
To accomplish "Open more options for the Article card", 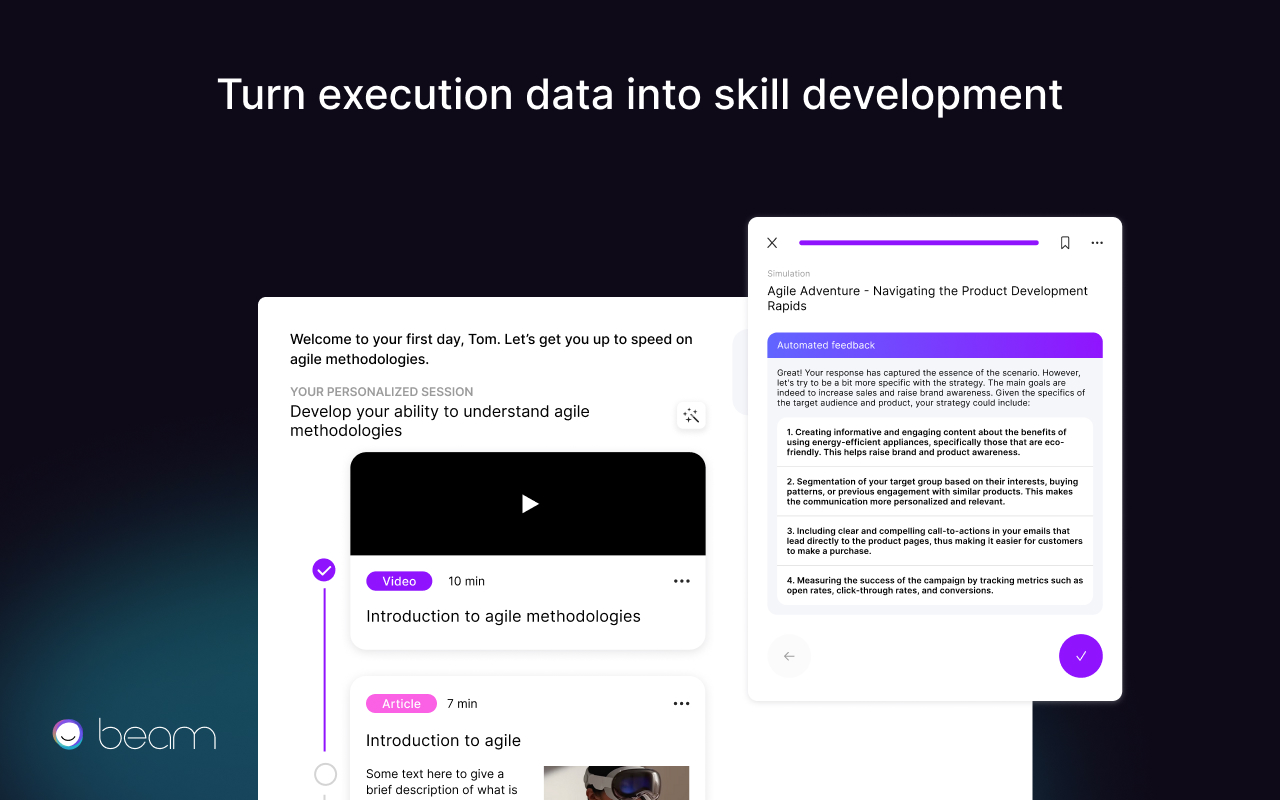I will tap(682, 704).
